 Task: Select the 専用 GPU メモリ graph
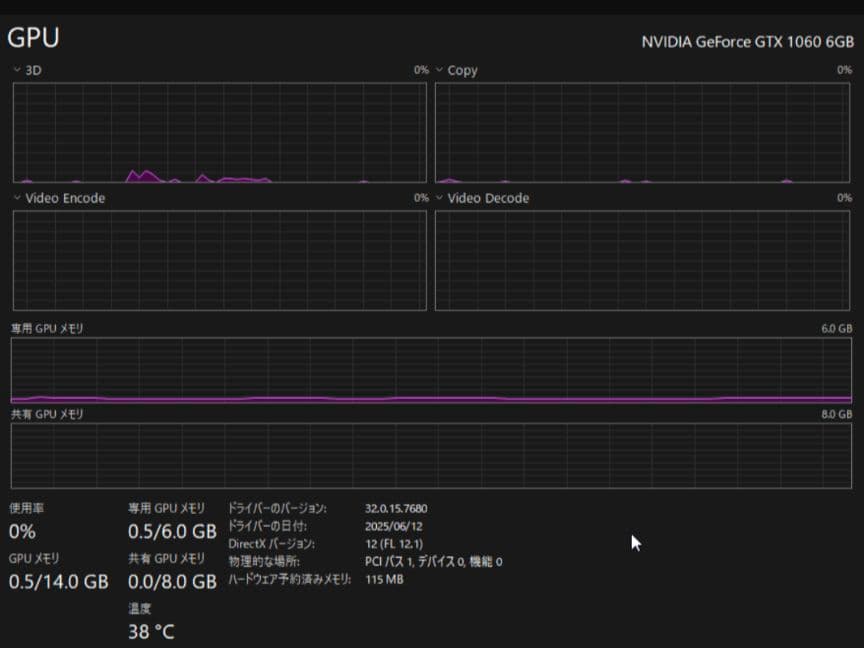tap(430, 370)
